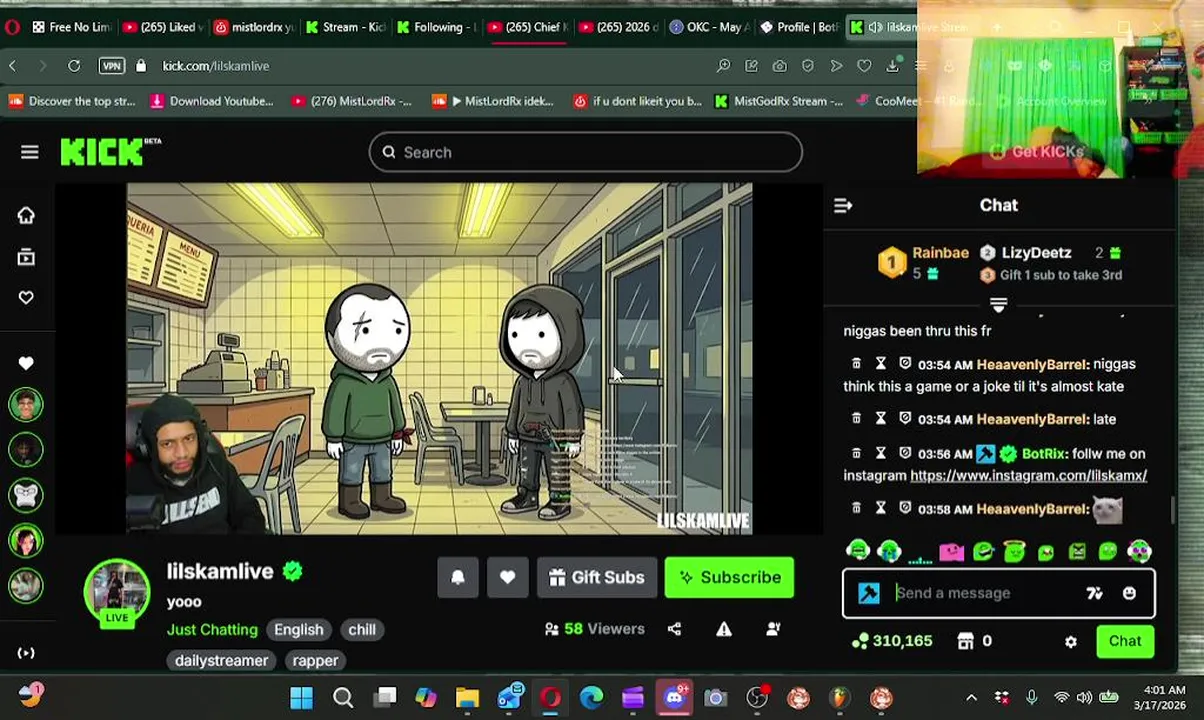The width and height of the screenshot is (1204, 720).
Task: Pick the pink square emote
Action: [x=951, y=551]
